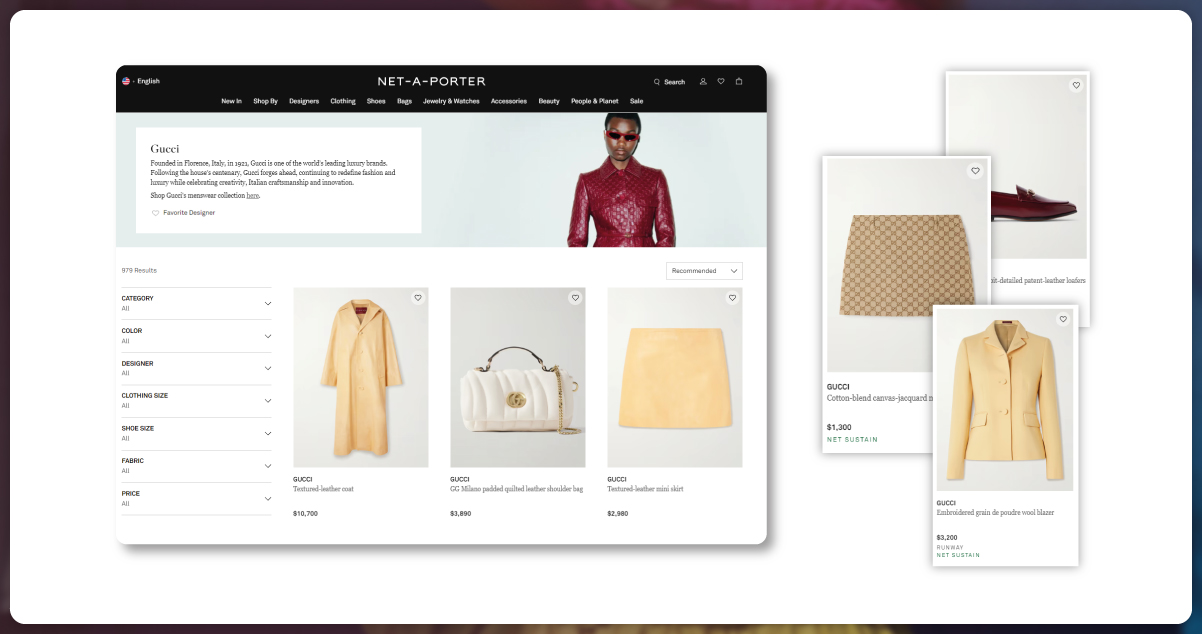The width and height of the screenshot is (1202, 634).
Task: Expand the CATEGORY filter
Action: pyautogui.click(x=196, y=303)
